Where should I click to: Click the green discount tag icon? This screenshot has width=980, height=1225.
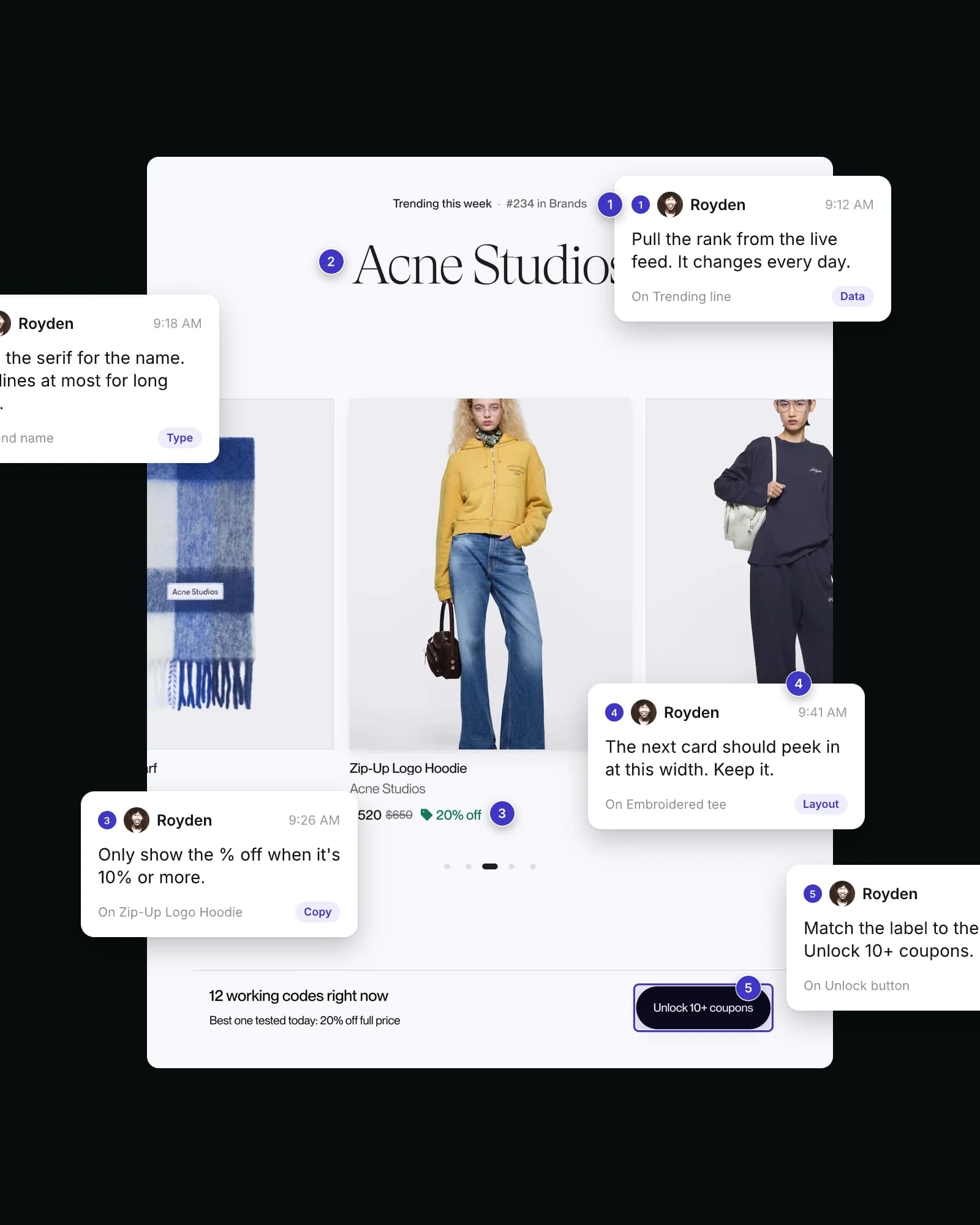click(426, 815)
